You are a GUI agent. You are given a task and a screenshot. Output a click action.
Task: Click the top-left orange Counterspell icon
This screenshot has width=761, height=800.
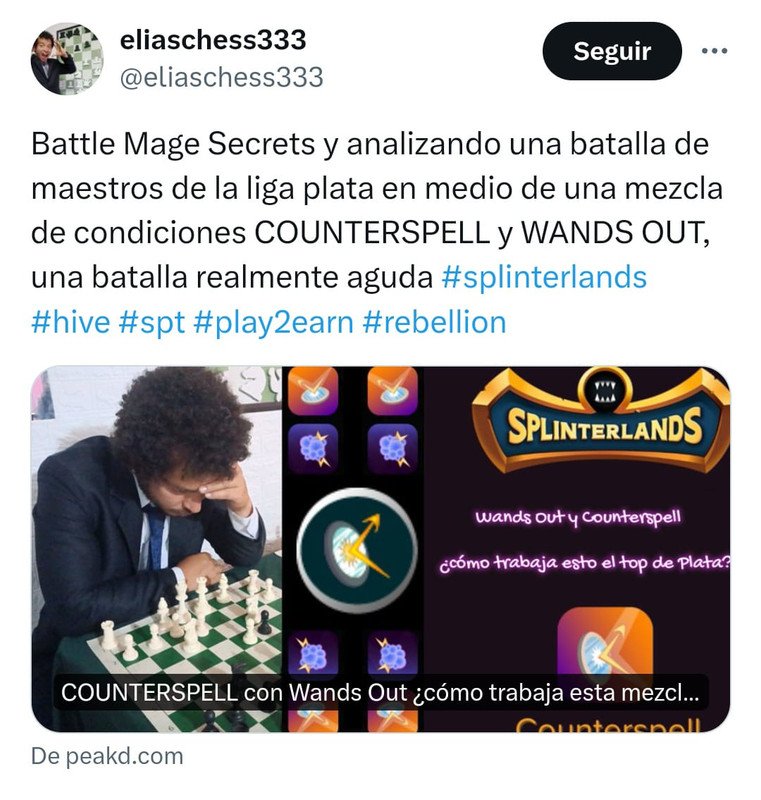coord(313,391)
